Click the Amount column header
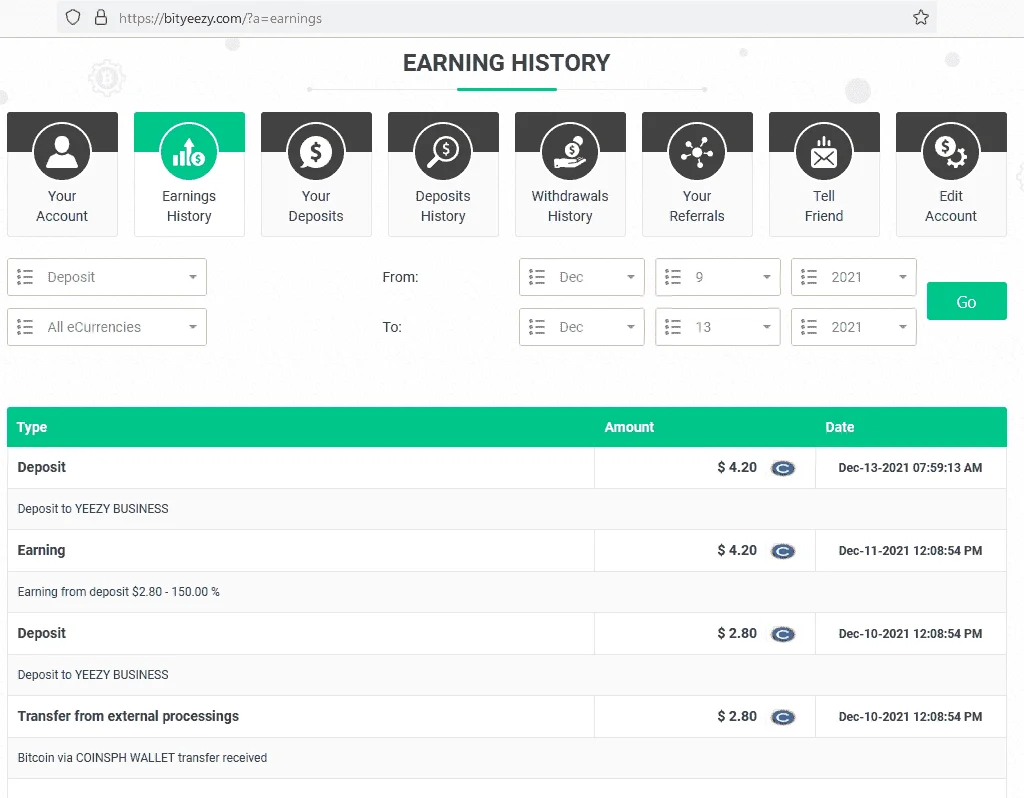Image resolution: width=1024 pixels, height=798 pixels. (x=629, y=427)
